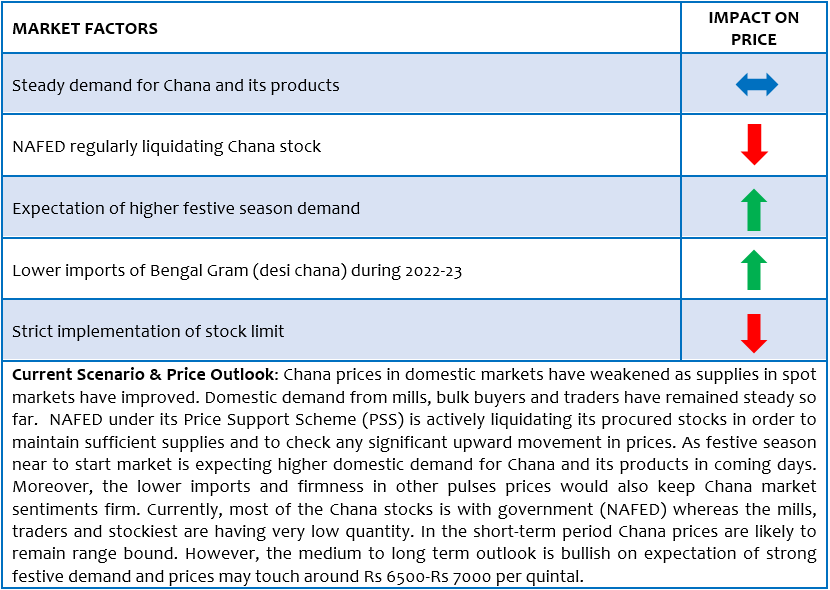
Task: Select the IMPACT ON PRICE header cell
Action: coord(754,28)
